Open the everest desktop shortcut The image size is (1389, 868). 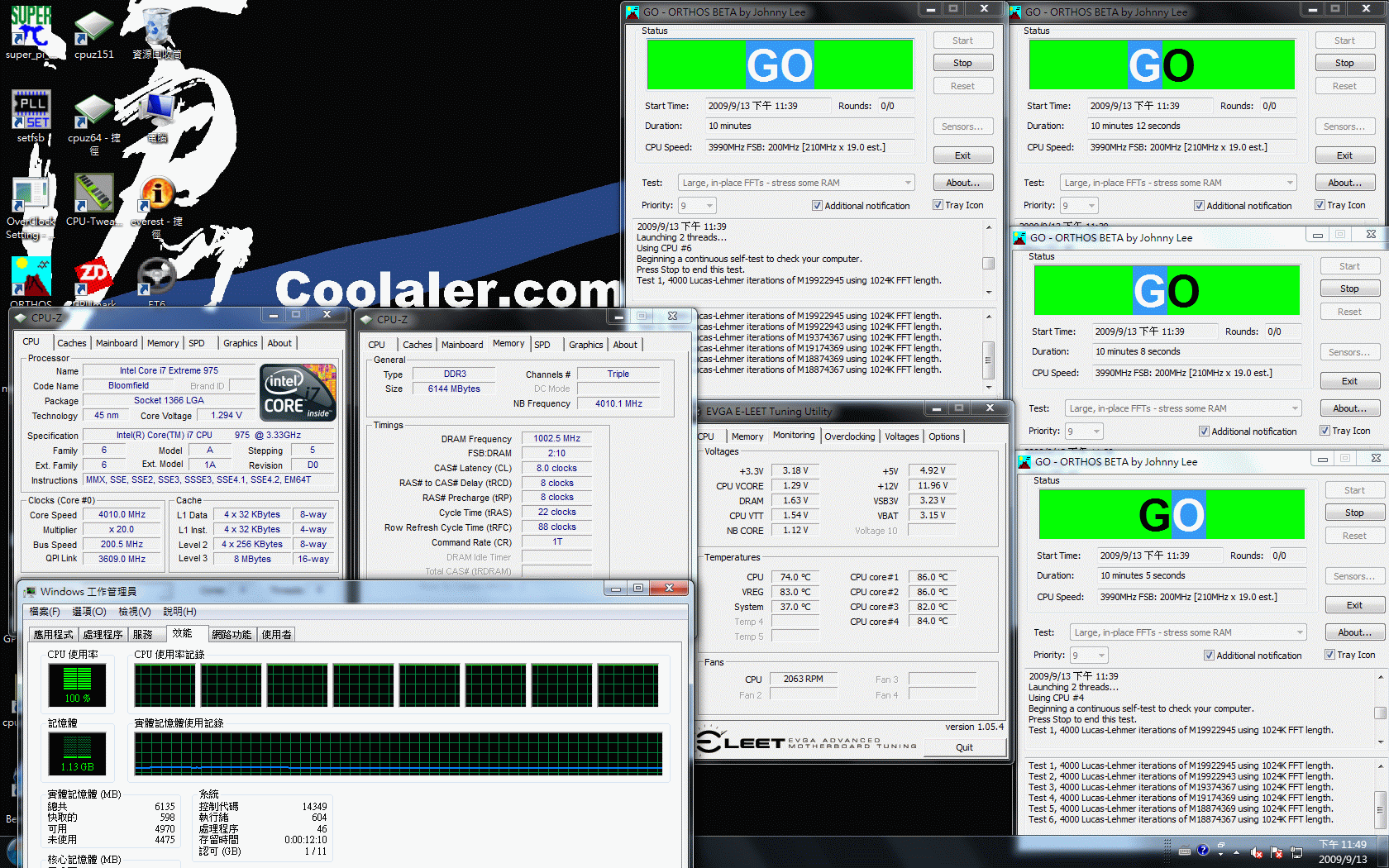tap(157, 207)
